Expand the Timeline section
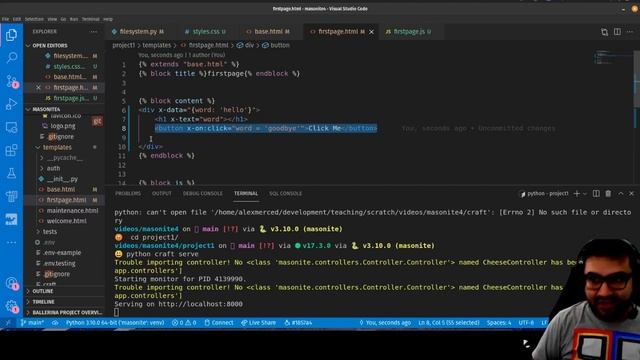The width and height of the screenshot is (640, 360). (x=43, y=302)
